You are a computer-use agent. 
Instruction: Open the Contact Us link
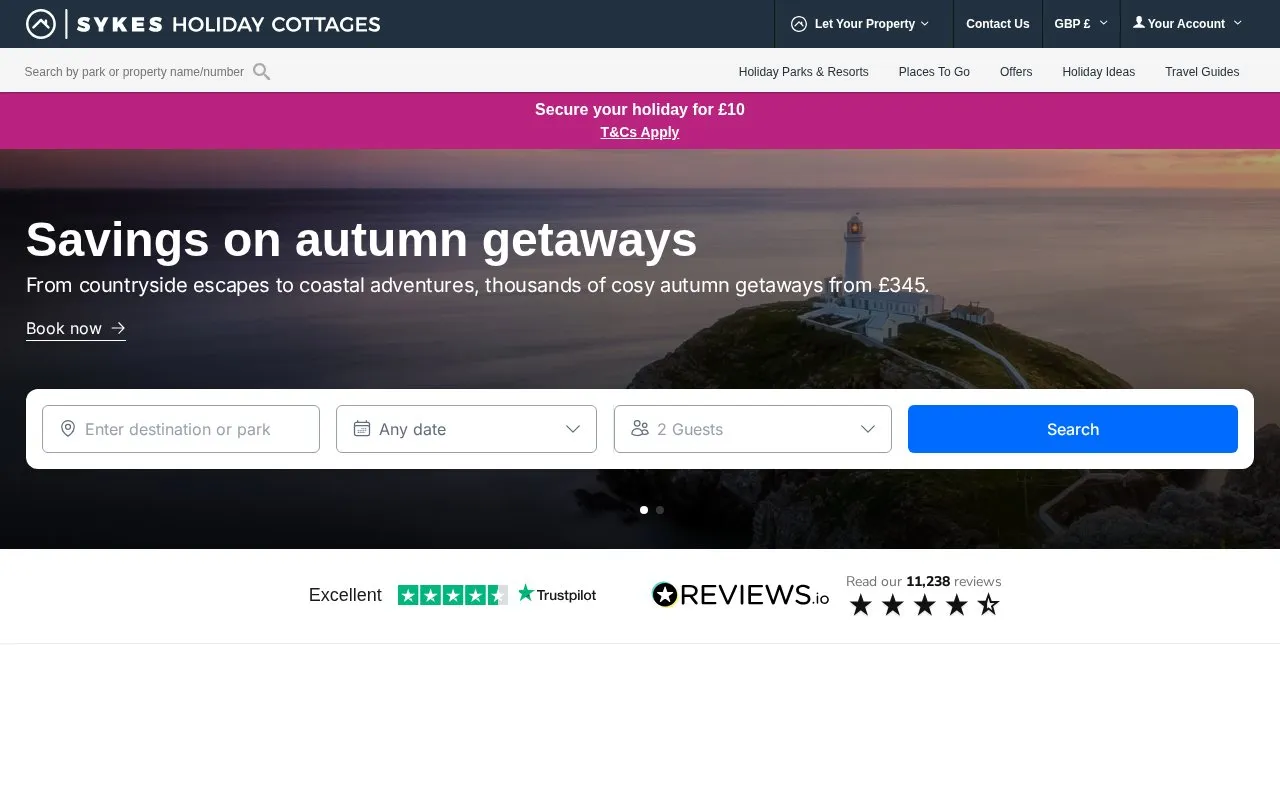tap(997, 24)
